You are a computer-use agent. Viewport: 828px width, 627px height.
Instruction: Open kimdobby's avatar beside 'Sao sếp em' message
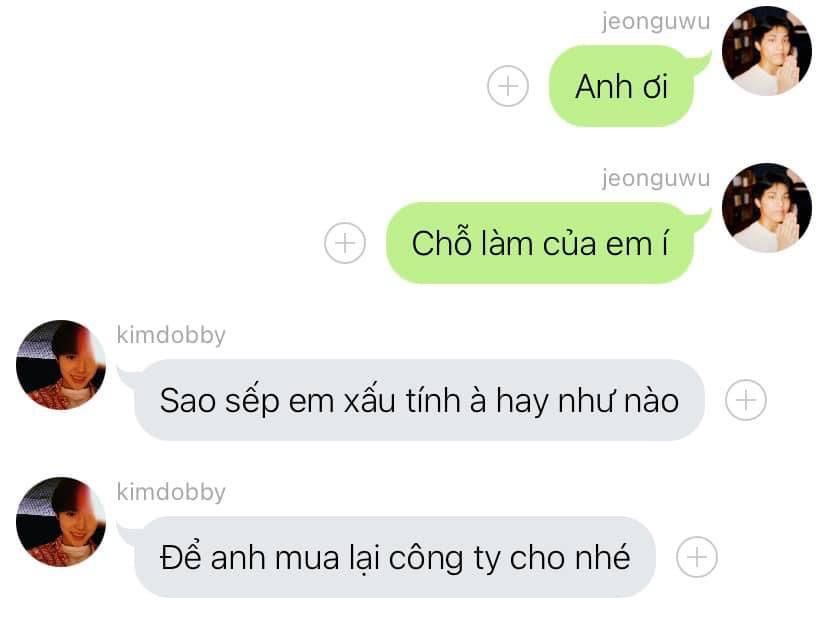(x=61, y=364)
